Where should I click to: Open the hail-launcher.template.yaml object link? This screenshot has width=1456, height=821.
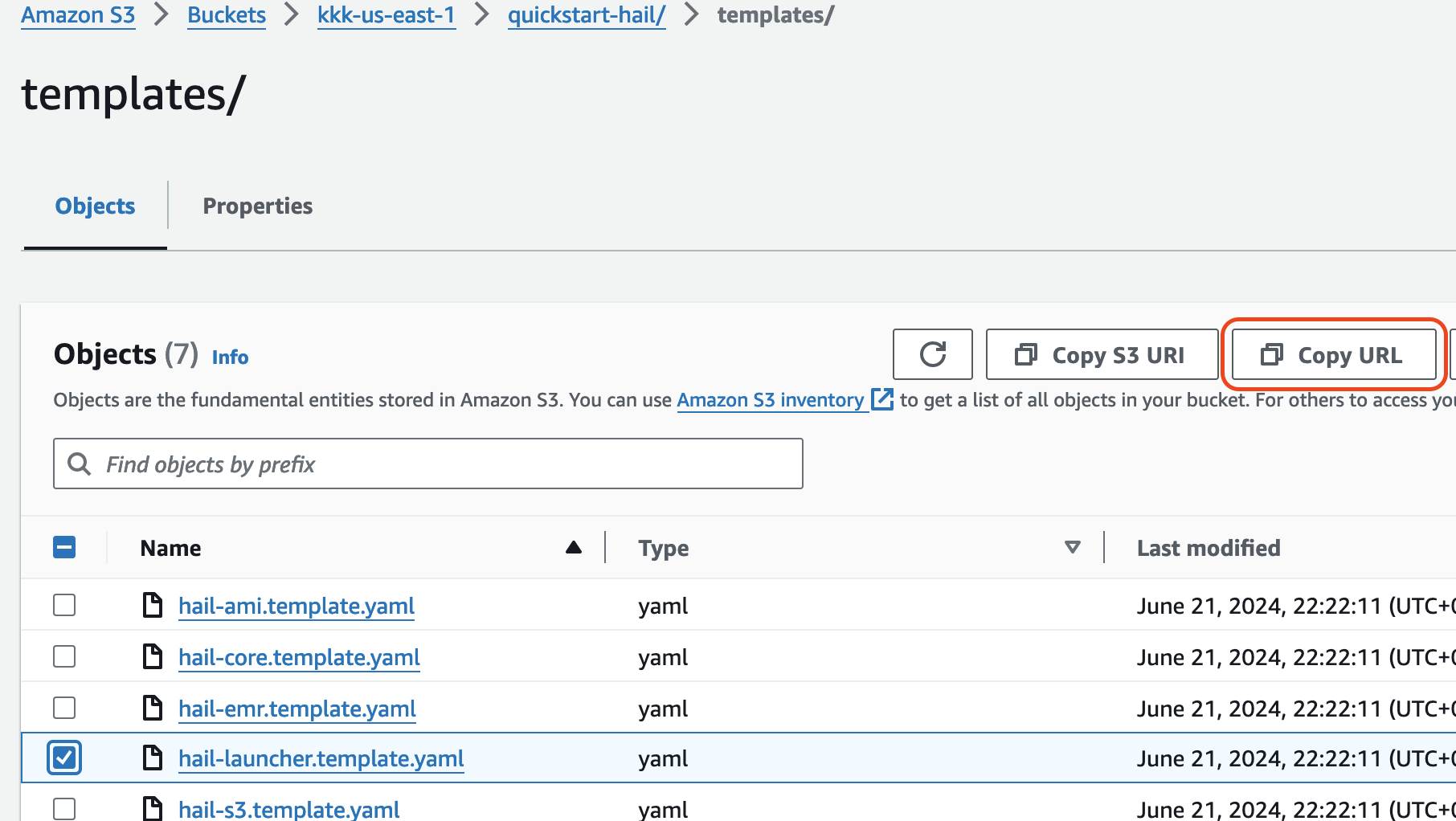pos(321,758)
